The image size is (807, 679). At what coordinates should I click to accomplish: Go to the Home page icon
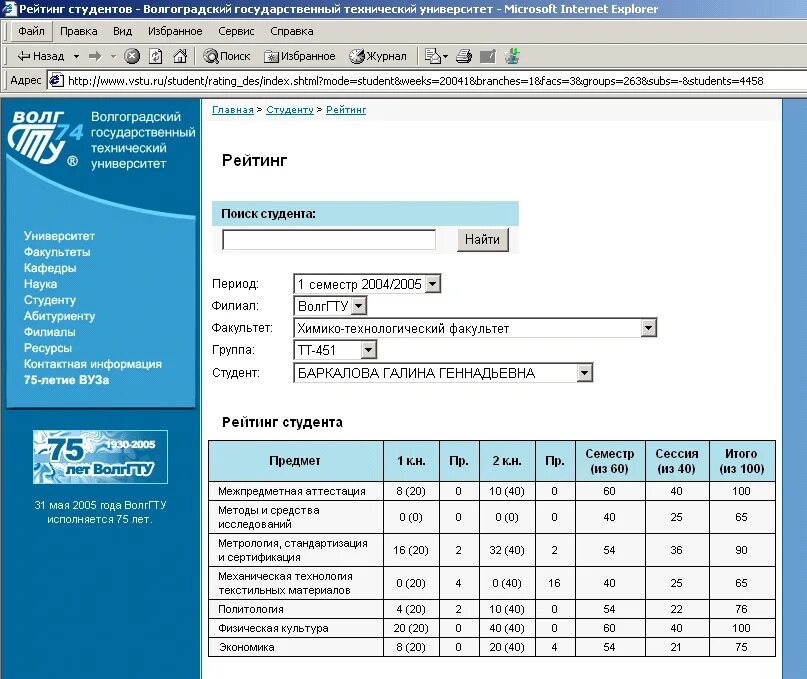tap(180, 56)
